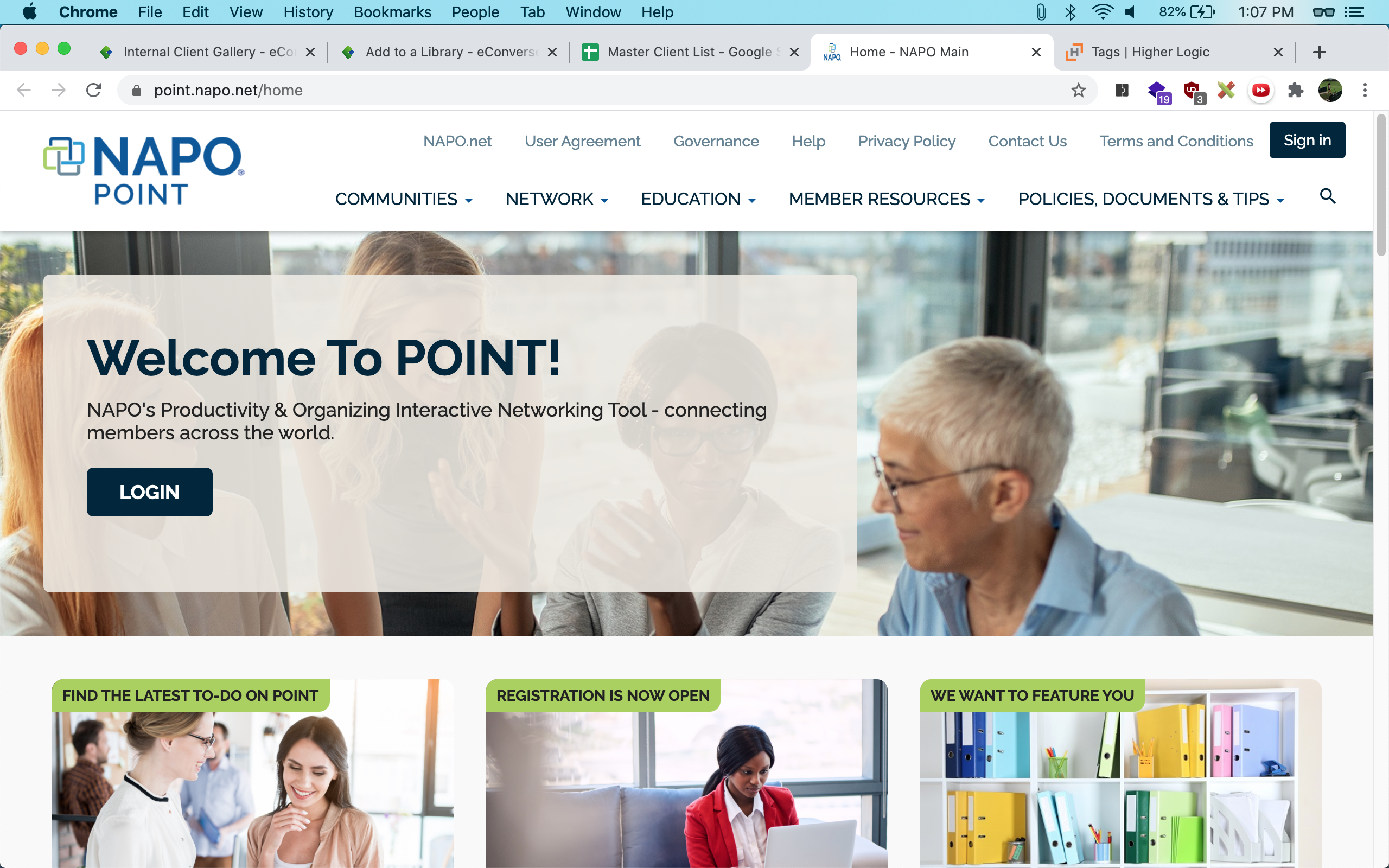The image size is (1389, 868).
Task: Open the Bookmarks menu in the menu bar
Action: [x=393, y=12]
